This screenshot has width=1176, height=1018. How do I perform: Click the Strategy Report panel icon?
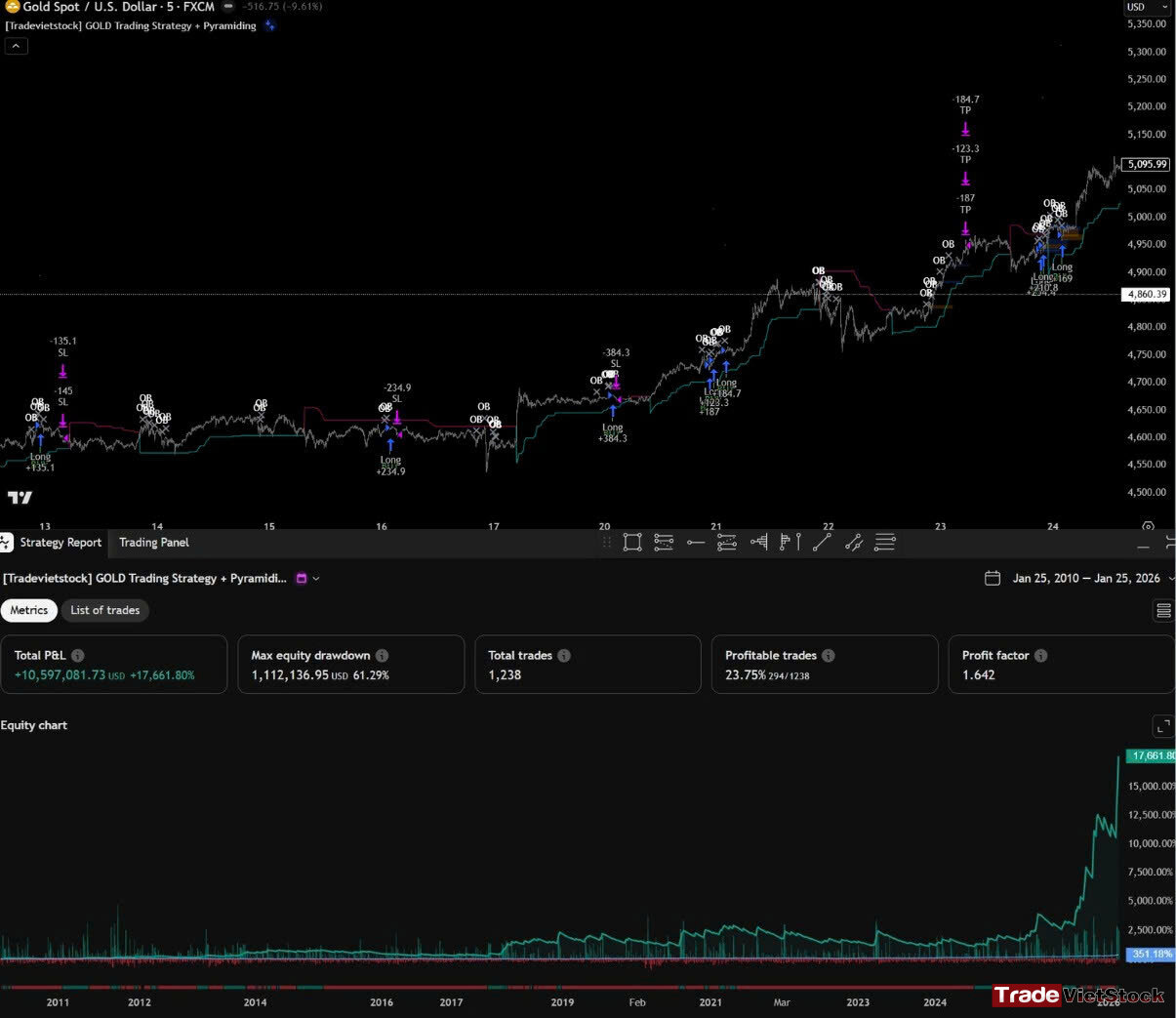click(x=7, y=543)
